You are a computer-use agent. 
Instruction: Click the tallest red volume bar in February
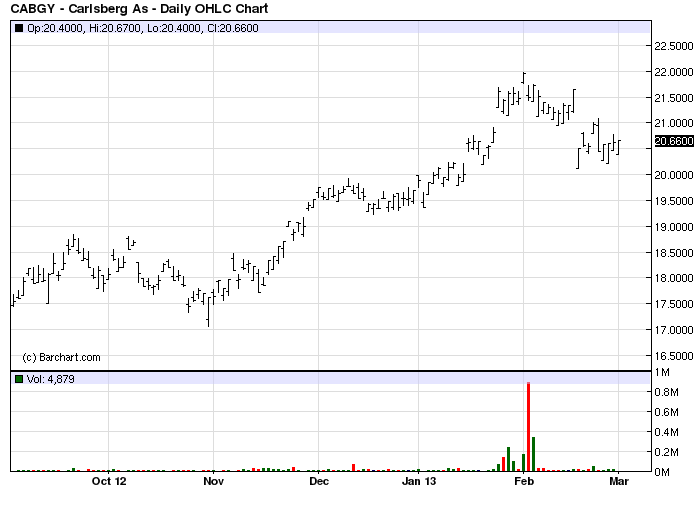coord(529,427)
